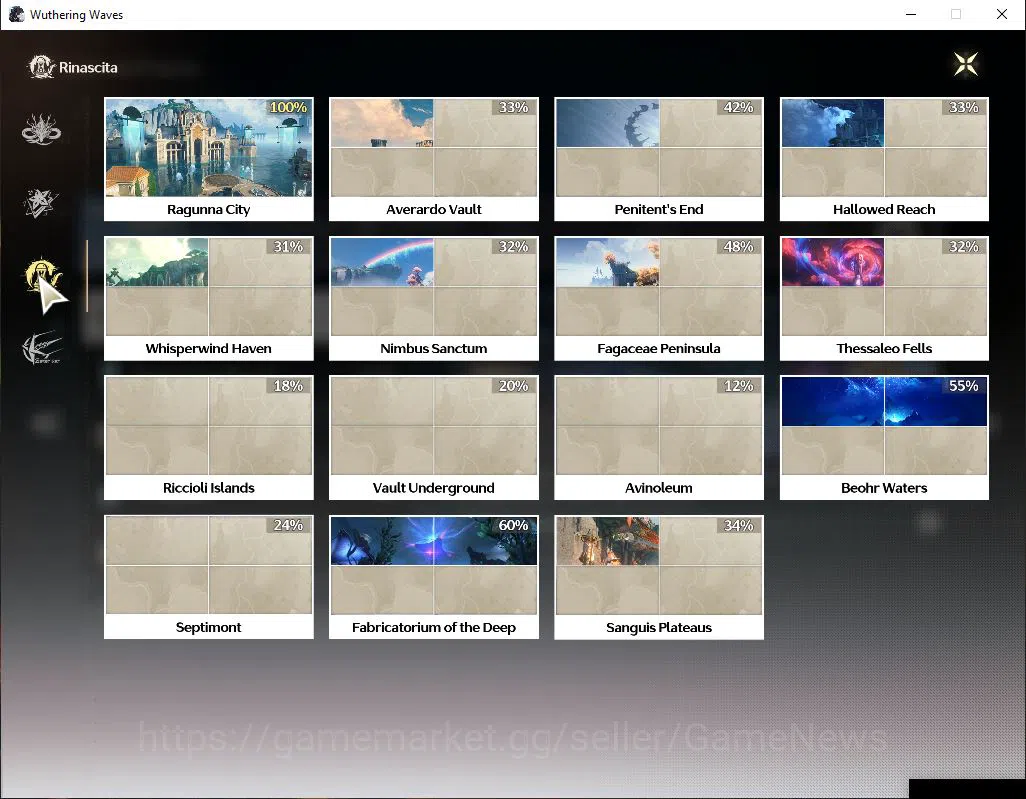Open the Thessaleo Fells card
Image resolution: width=1026 pixels, height=799 pixels.
coord(884,298)
